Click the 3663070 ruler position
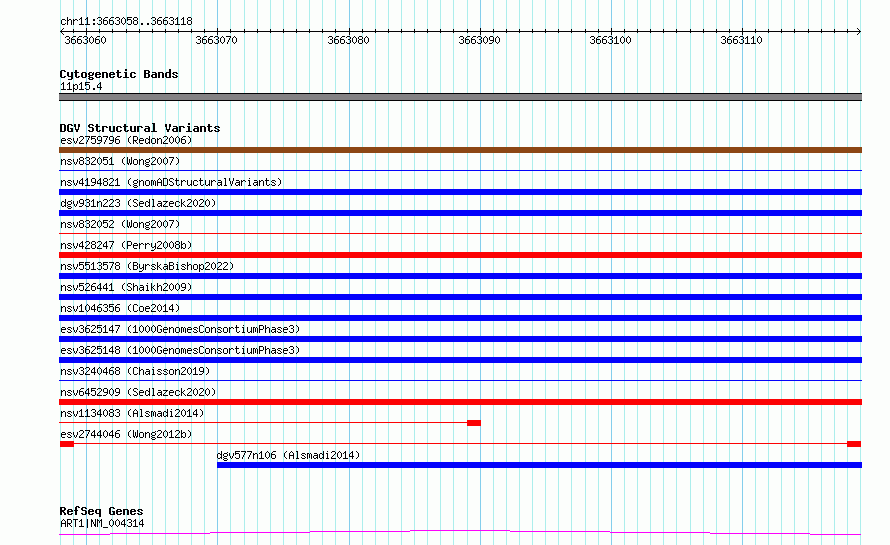This screenshot has width=890, height=545. [x=216, y=40]
